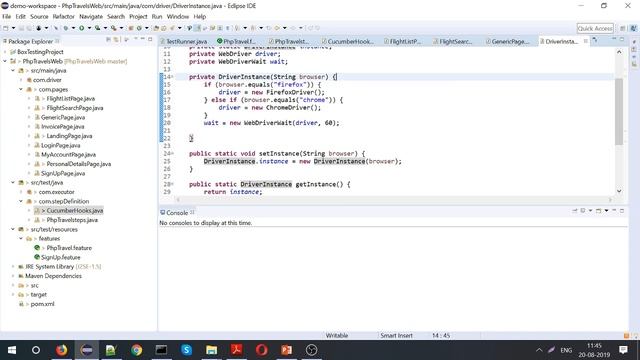Expand the com.driver package

point(21,80)
